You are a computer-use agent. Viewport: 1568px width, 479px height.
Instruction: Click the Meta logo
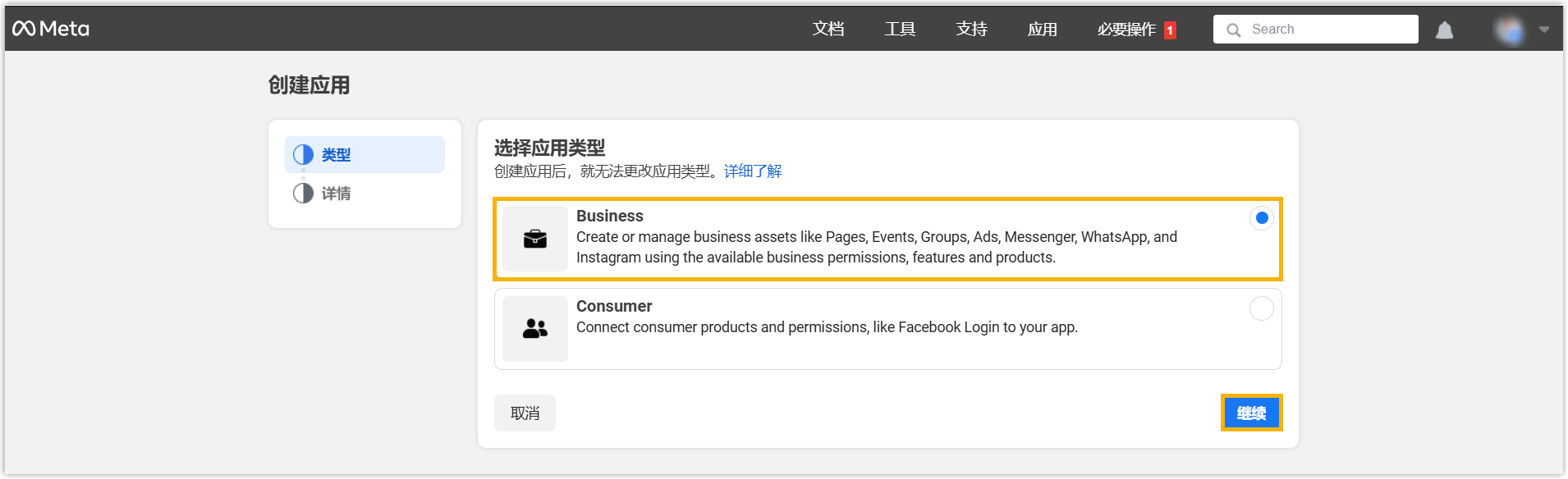point(51,29)
